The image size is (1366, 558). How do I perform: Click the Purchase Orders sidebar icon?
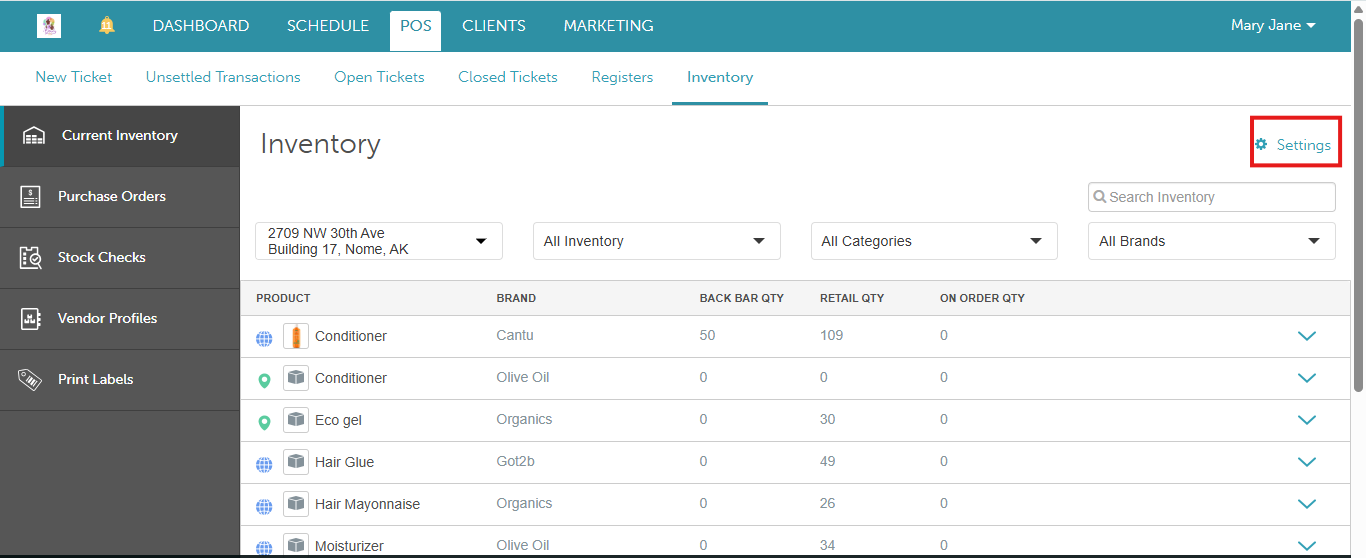(x=30, y=197)
